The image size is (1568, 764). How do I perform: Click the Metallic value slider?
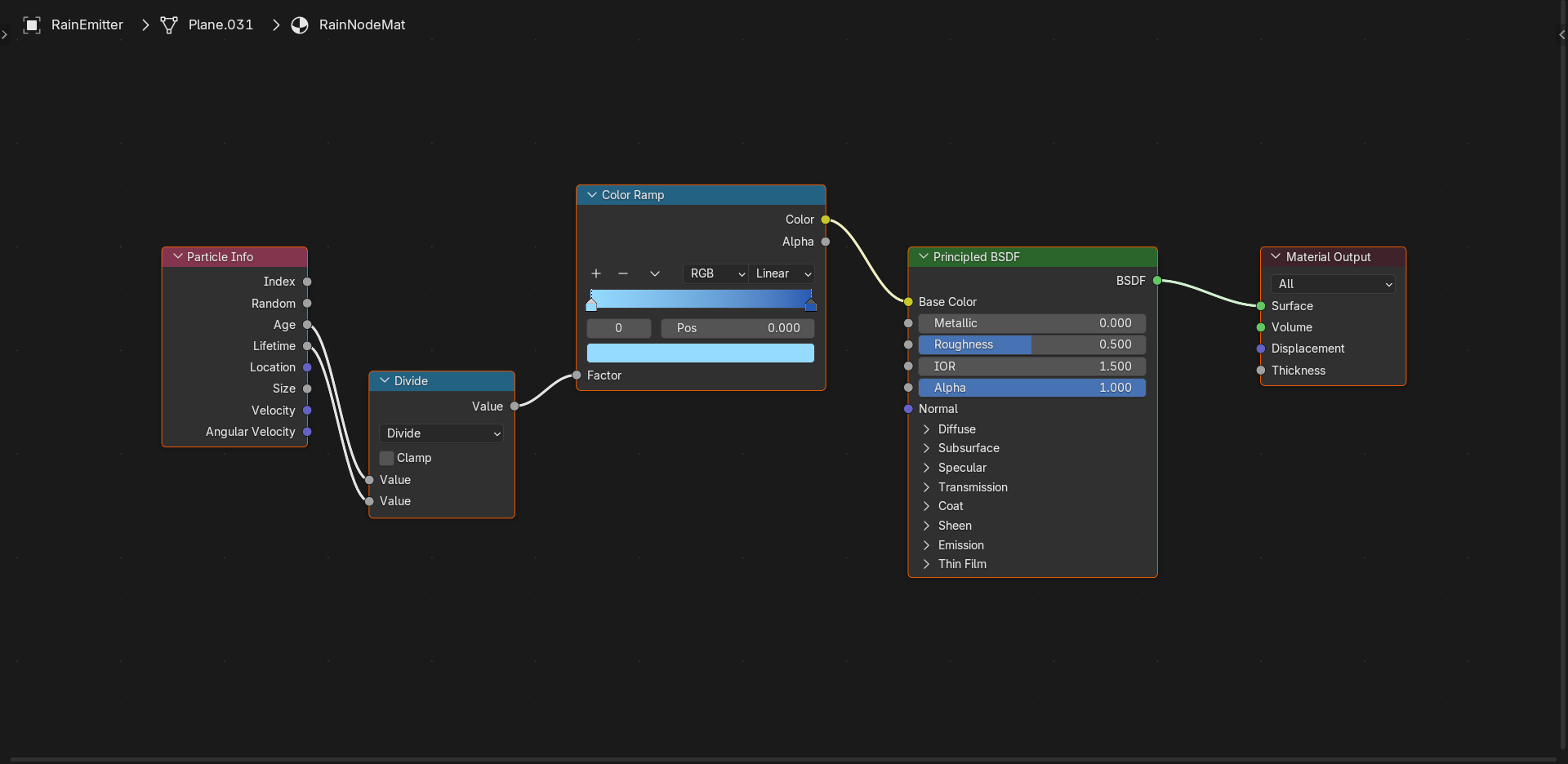point(1032,323)
